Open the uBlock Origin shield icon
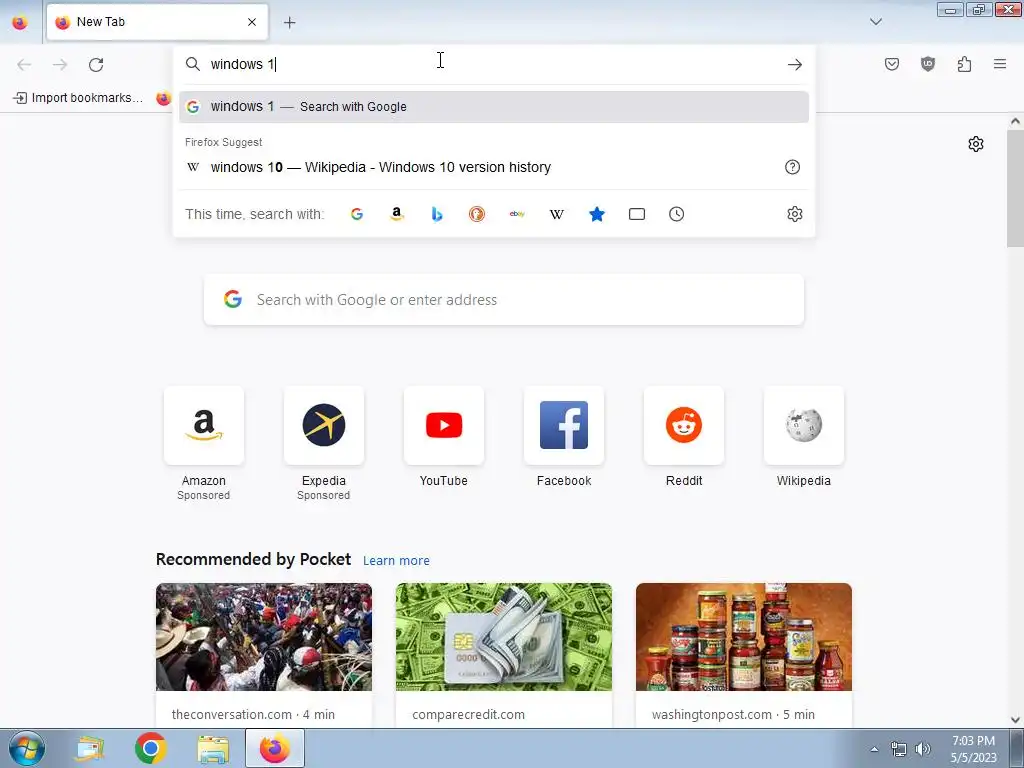1024x768 pixels. pos(928,64)
